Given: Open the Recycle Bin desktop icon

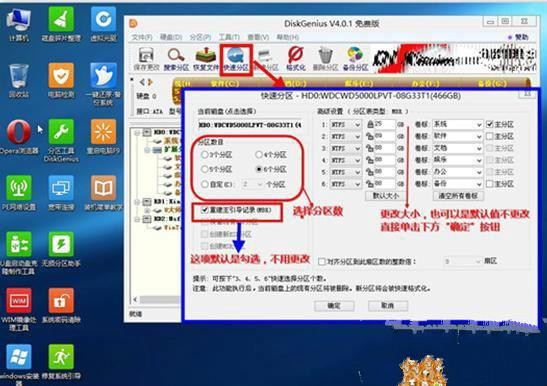Looking at the screenshot, I should tap(19, 81).
